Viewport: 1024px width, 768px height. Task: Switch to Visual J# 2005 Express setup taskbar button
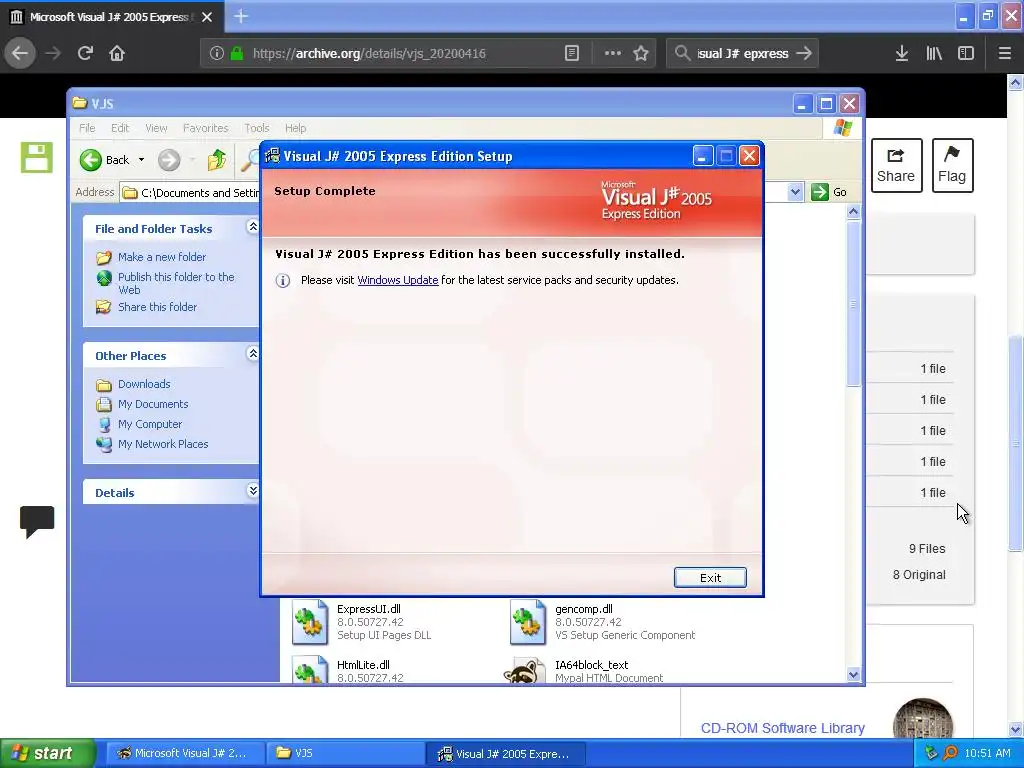point(505,753)
